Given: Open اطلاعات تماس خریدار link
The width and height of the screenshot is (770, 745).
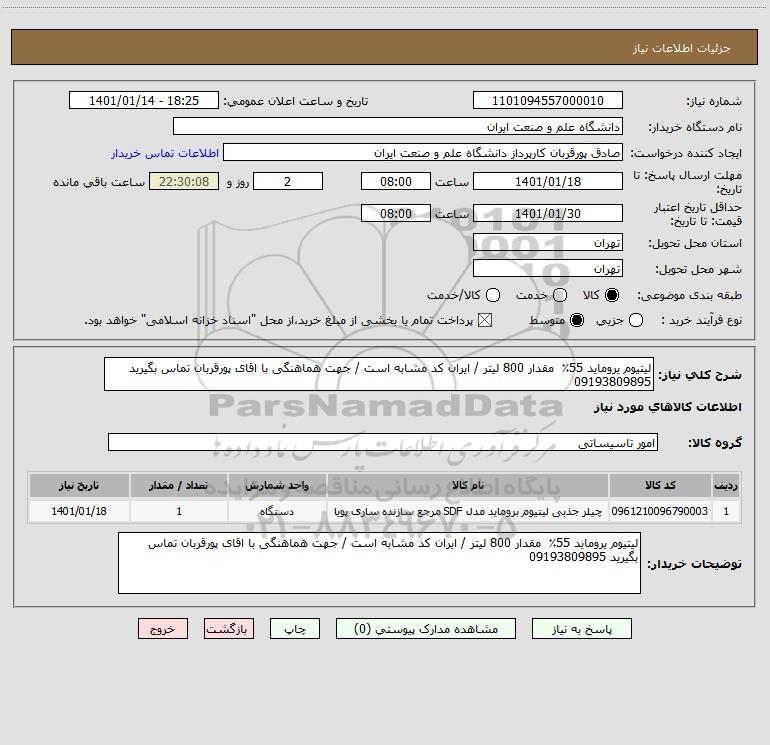Looking at the screenshot, I should (x=165, y=153).
